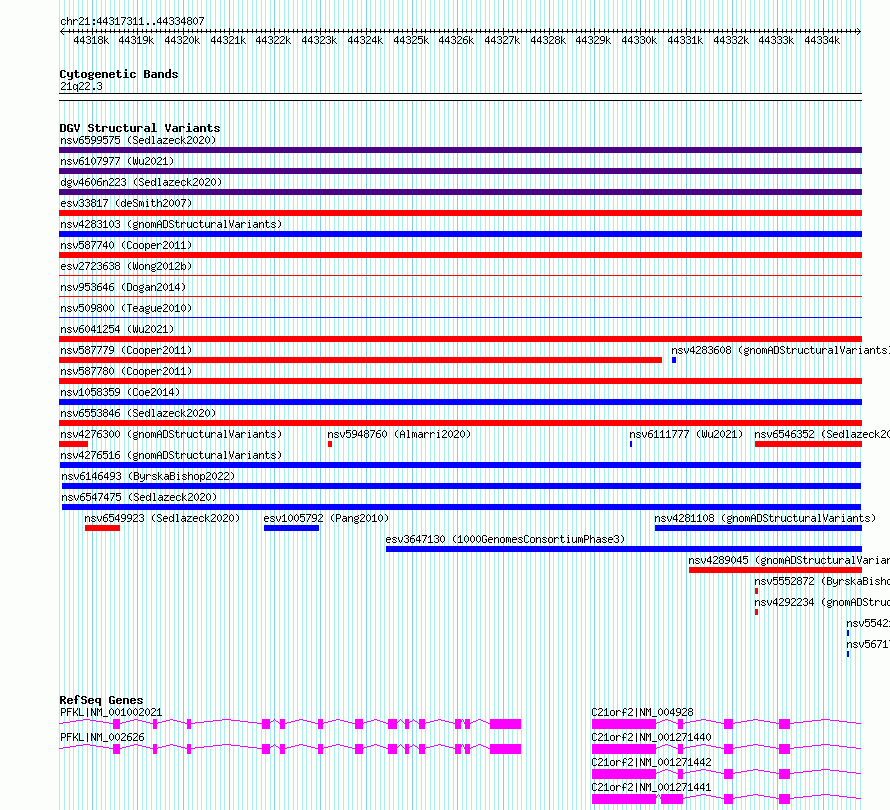This screenshot has width=890, height=810.
Task: Click the esv1005792 Pang2010 blue bar
Action: 291,528
